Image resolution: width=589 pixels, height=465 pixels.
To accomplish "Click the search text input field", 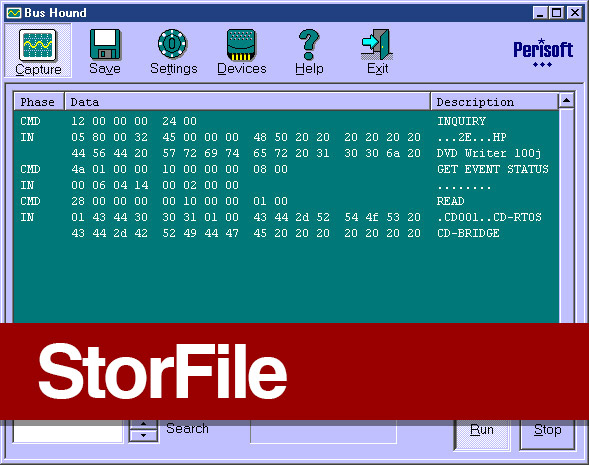I will (68, 431).
